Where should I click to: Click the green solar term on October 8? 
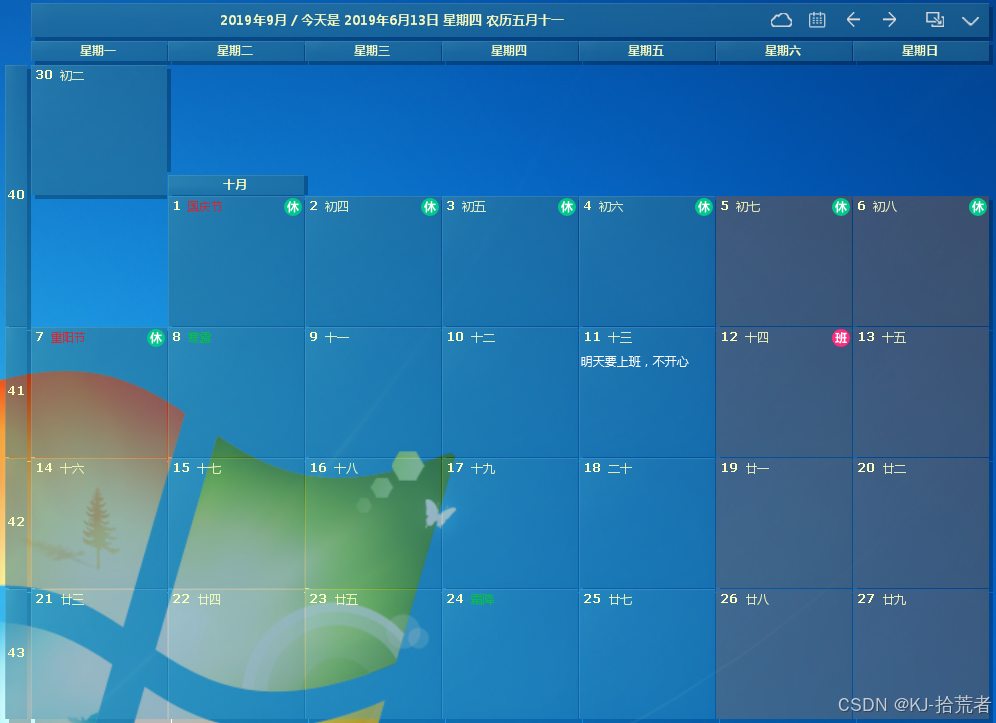[199, 337]
